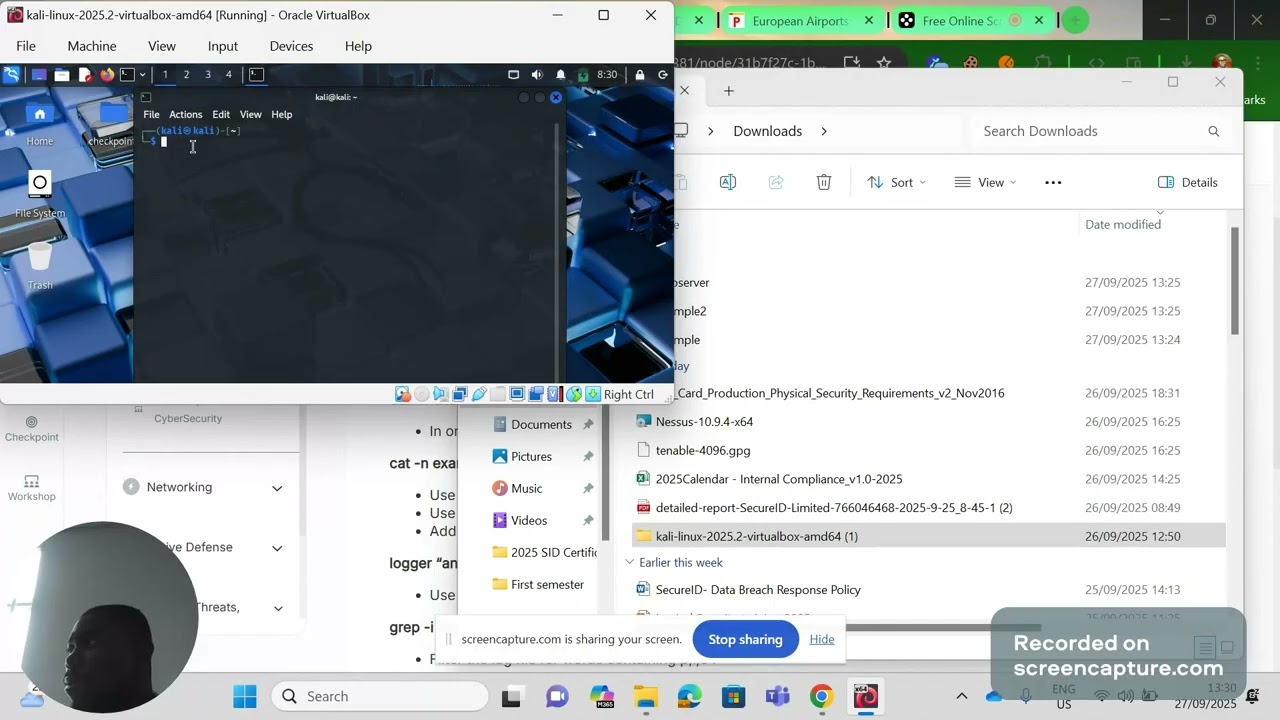Open the File System desktop icon
This screenshot has width=1280, height=720.
[40, 193]
